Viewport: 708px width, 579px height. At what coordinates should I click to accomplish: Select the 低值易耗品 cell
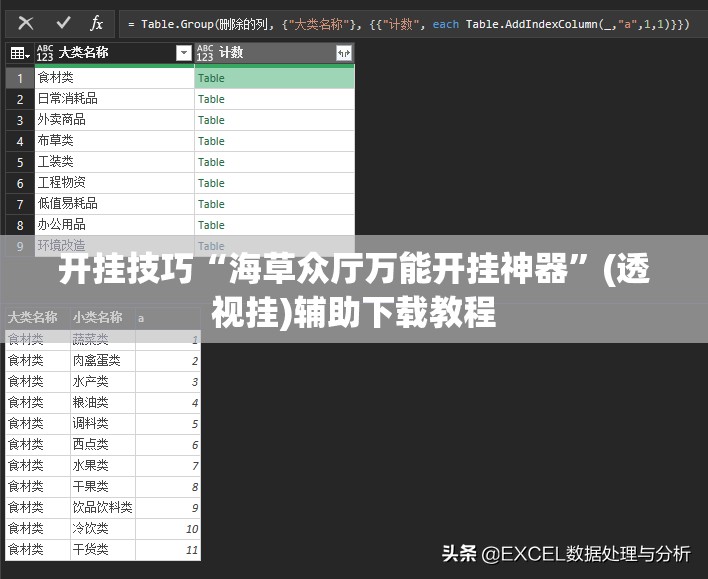tap(114, 204)
